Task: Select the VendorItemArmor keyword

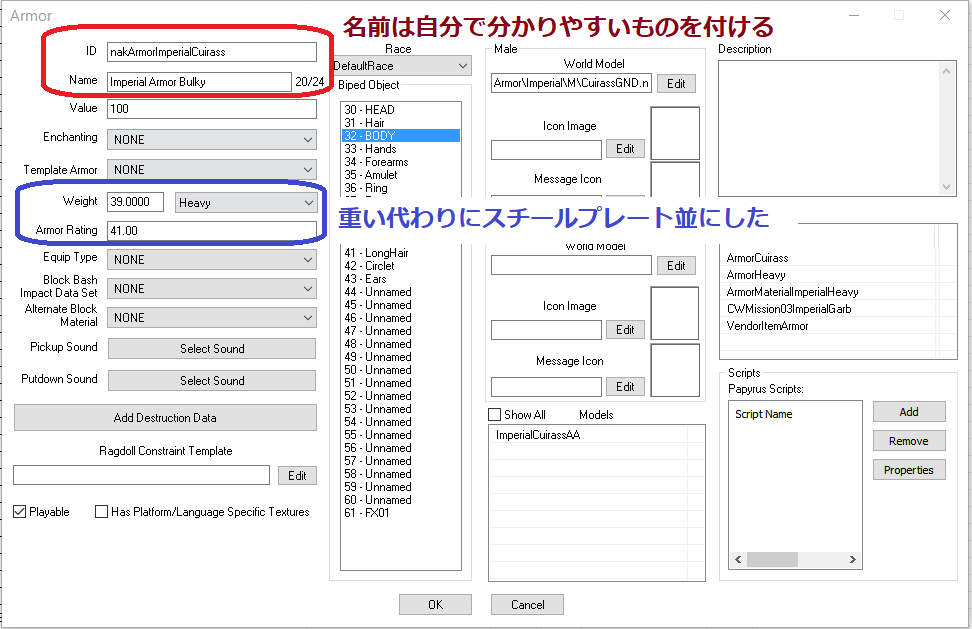Action: [767, 326]
